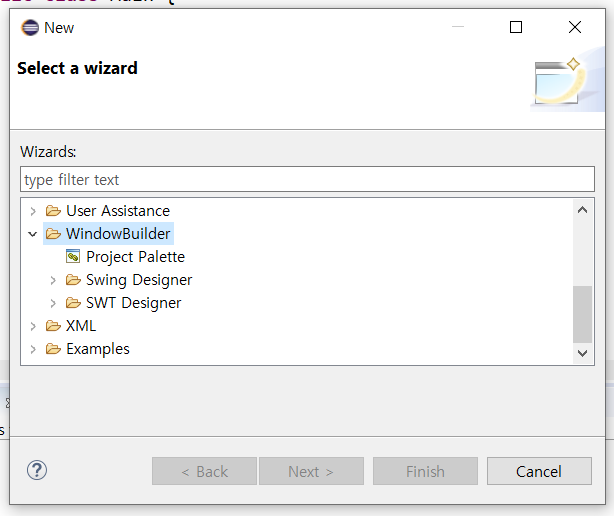Click the type filter text field

pos(307,179)
